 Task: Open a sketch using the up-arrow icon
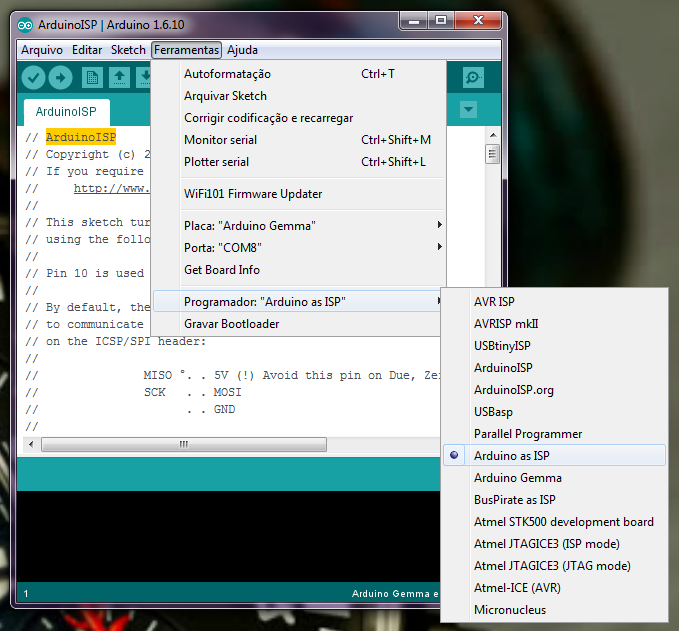(120, 78)
